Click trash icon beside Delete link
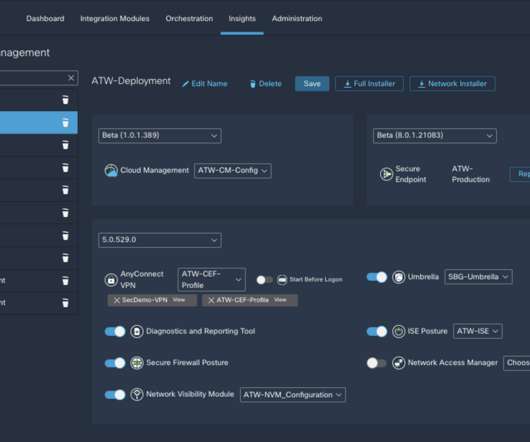This screenshot has width=530, height=442. coord(252,84)
